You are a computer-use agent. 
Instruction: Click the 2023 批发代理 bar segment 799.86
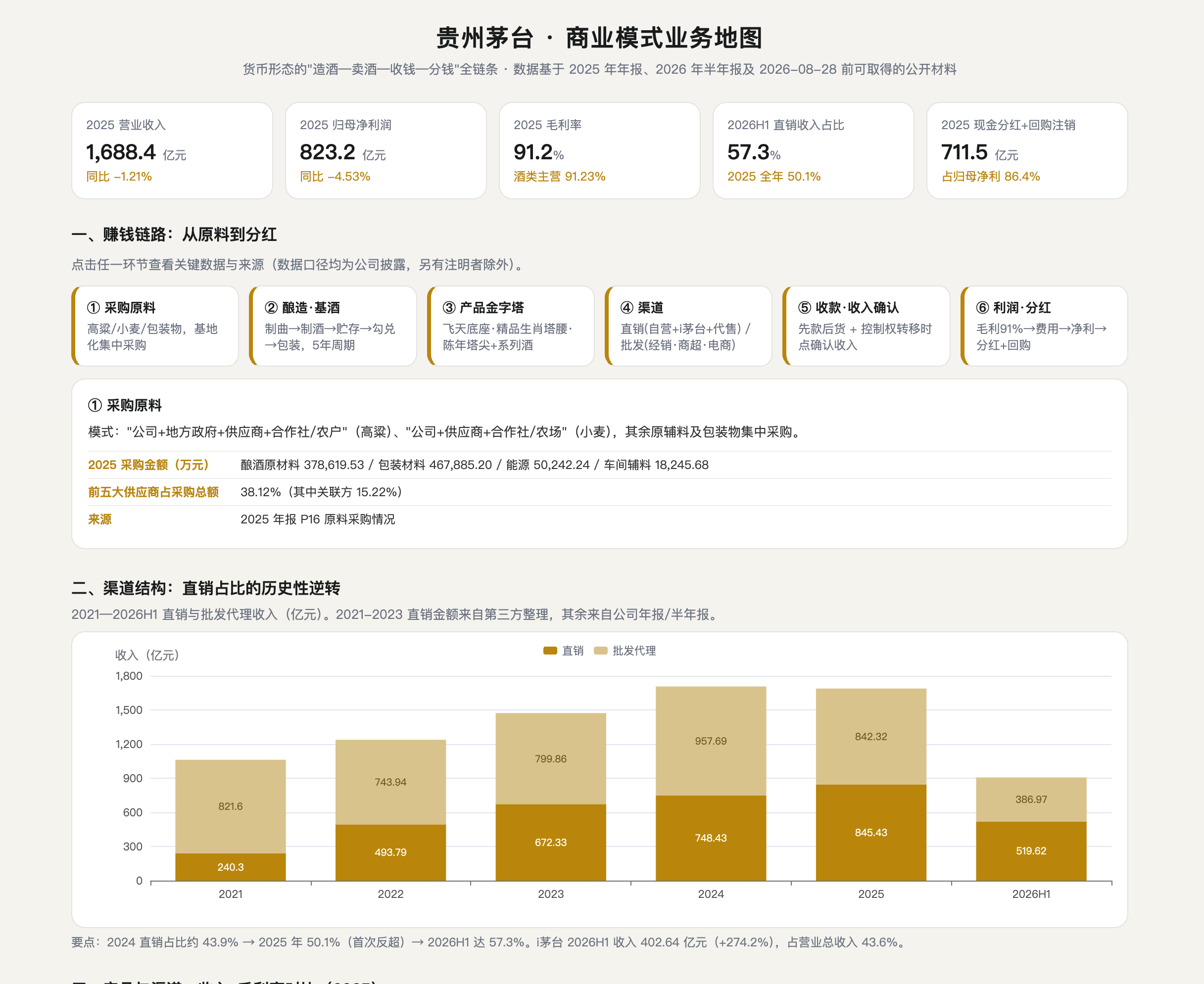pyautogui.click(x=551, y=758)
